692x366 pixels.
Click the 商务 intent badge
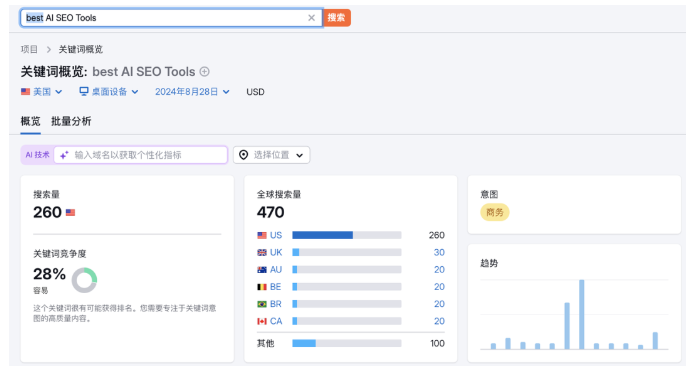[495, 212]
